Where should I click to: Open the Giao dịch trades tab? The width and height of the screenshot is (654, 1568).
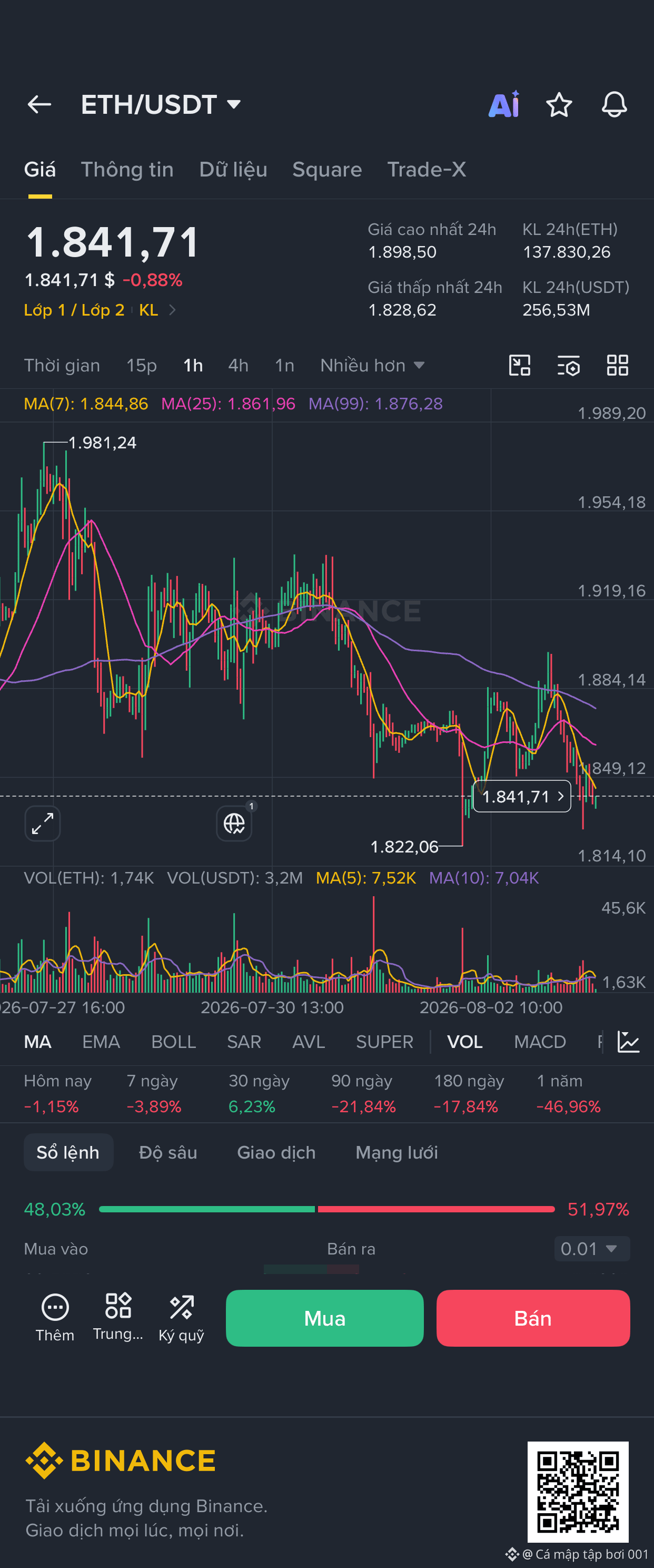(x=276, y=1152)
